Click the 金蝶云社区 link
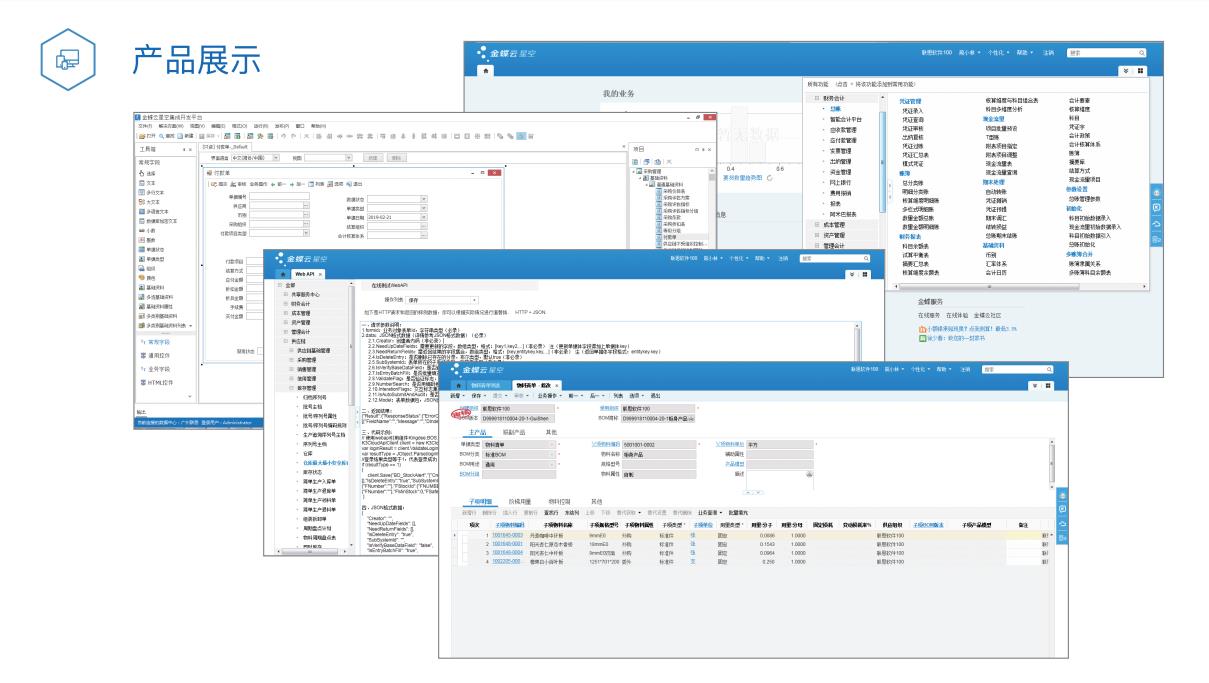The width and height of the screenshot is (1209, 683). click(987, 315)
